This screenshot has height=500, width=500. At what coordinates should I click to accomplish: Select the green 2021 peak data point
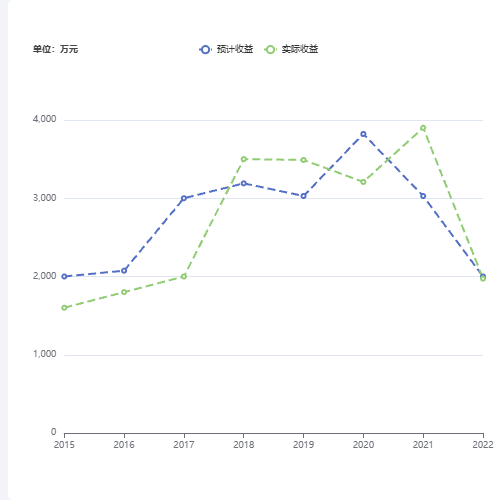[x=423, y=128]
